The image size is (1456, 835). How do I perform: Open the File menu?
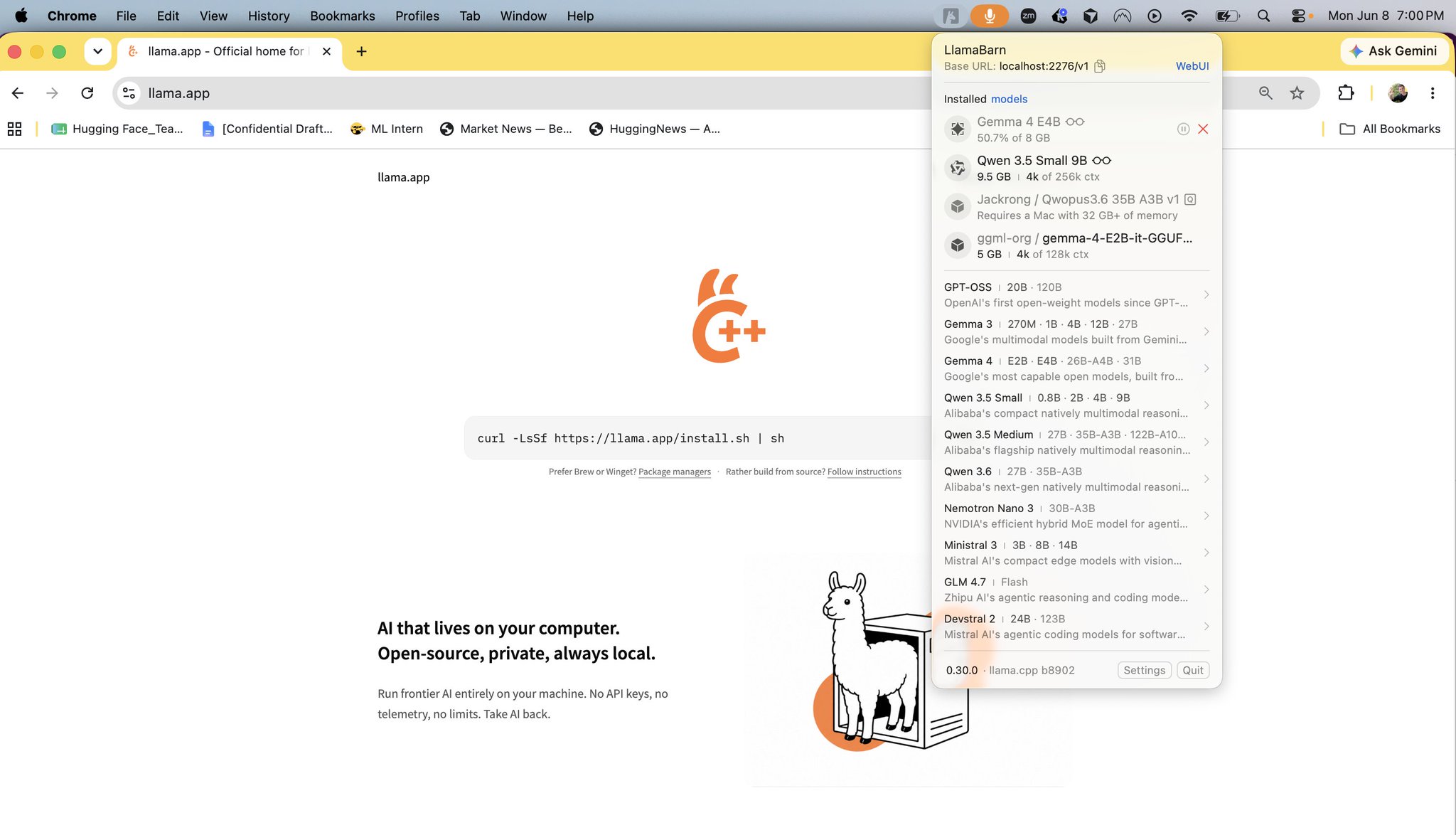(x=126, y=16)
